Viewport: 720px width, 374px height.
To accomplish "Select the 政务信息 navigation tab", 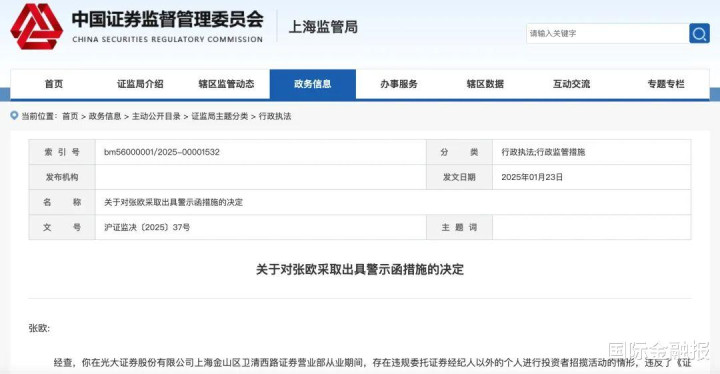I will click(x=313, y=84).
